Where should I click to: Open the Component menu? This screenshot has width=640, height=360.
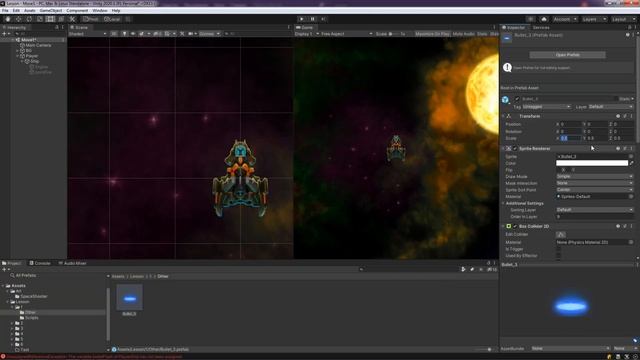pyautogui.click(x=77, y=11)
